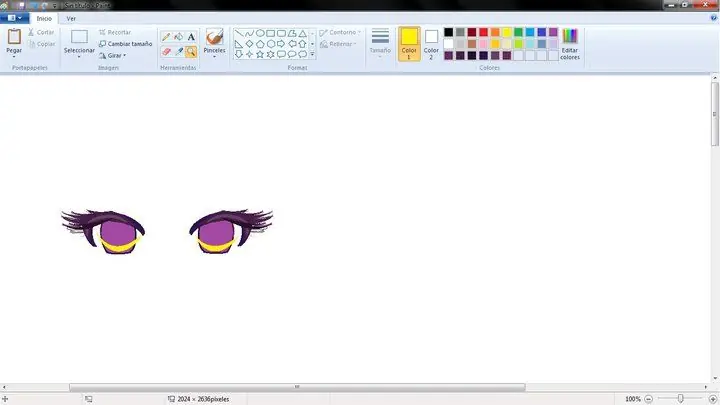Open the blue Paint application menu

tap(15, 18)
